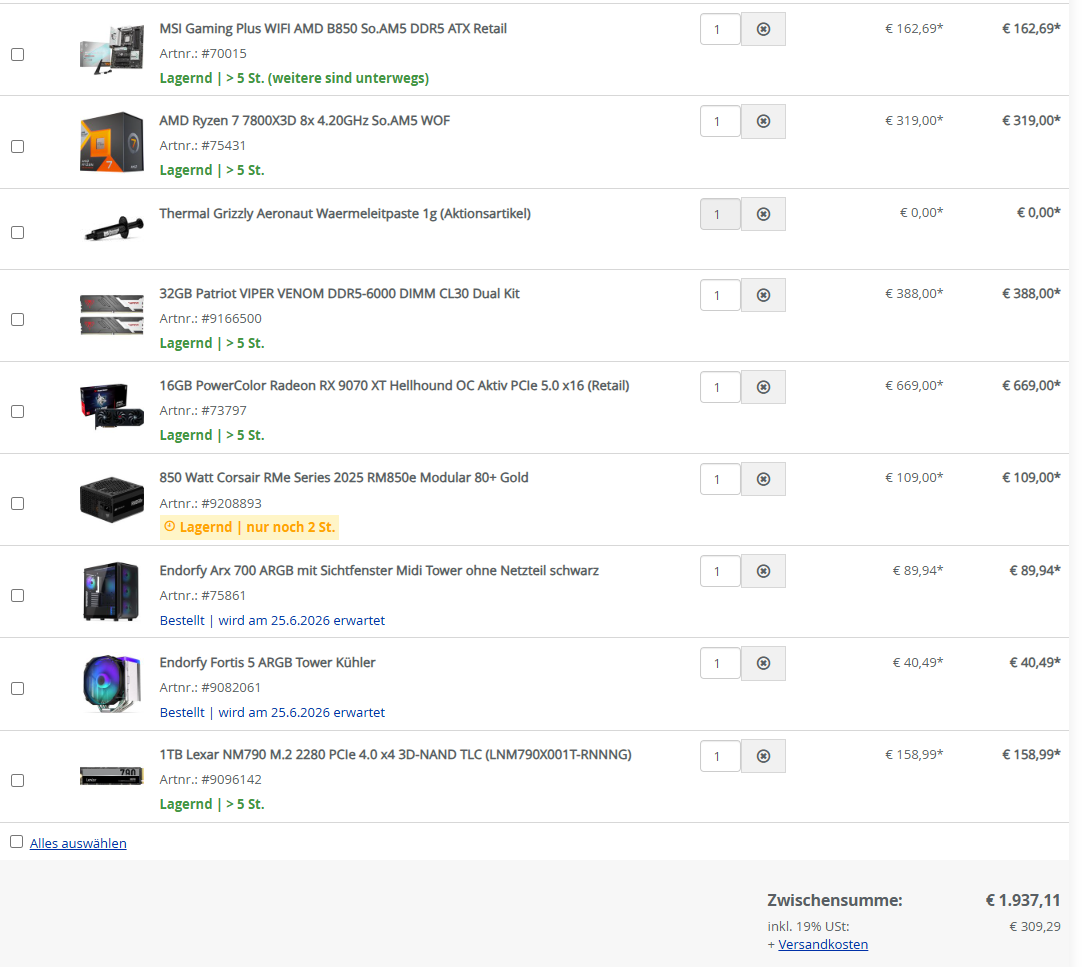Click article number #70015
The image size is (1085, 967).
coord(224,53)
